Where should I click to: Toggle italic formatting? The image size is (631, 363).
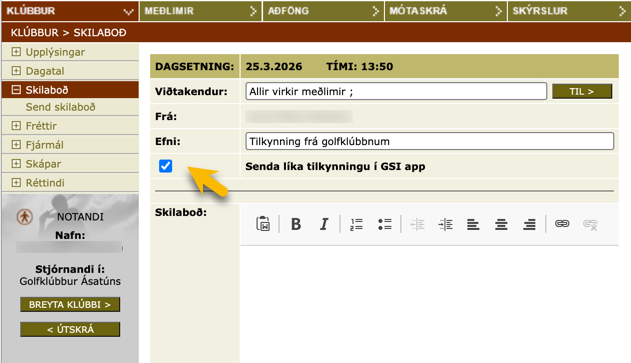click(324, 224)
